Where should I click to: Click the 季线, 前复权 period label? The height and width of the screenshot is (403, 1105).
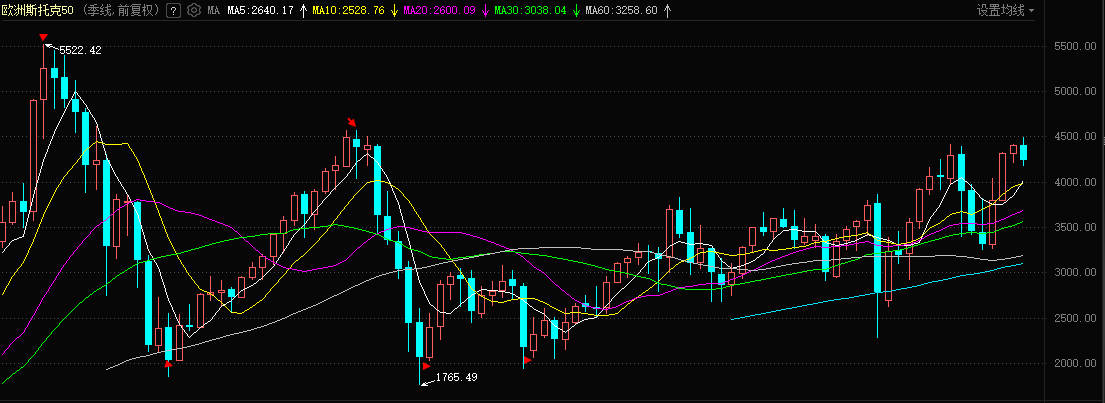120,10
